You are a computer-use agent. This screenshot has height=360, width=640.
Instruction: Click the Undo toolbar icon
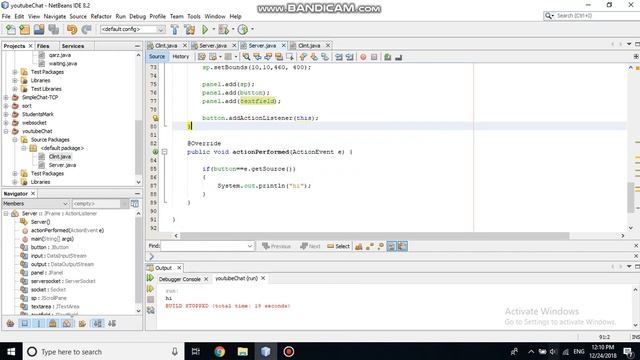click(72, 29)
